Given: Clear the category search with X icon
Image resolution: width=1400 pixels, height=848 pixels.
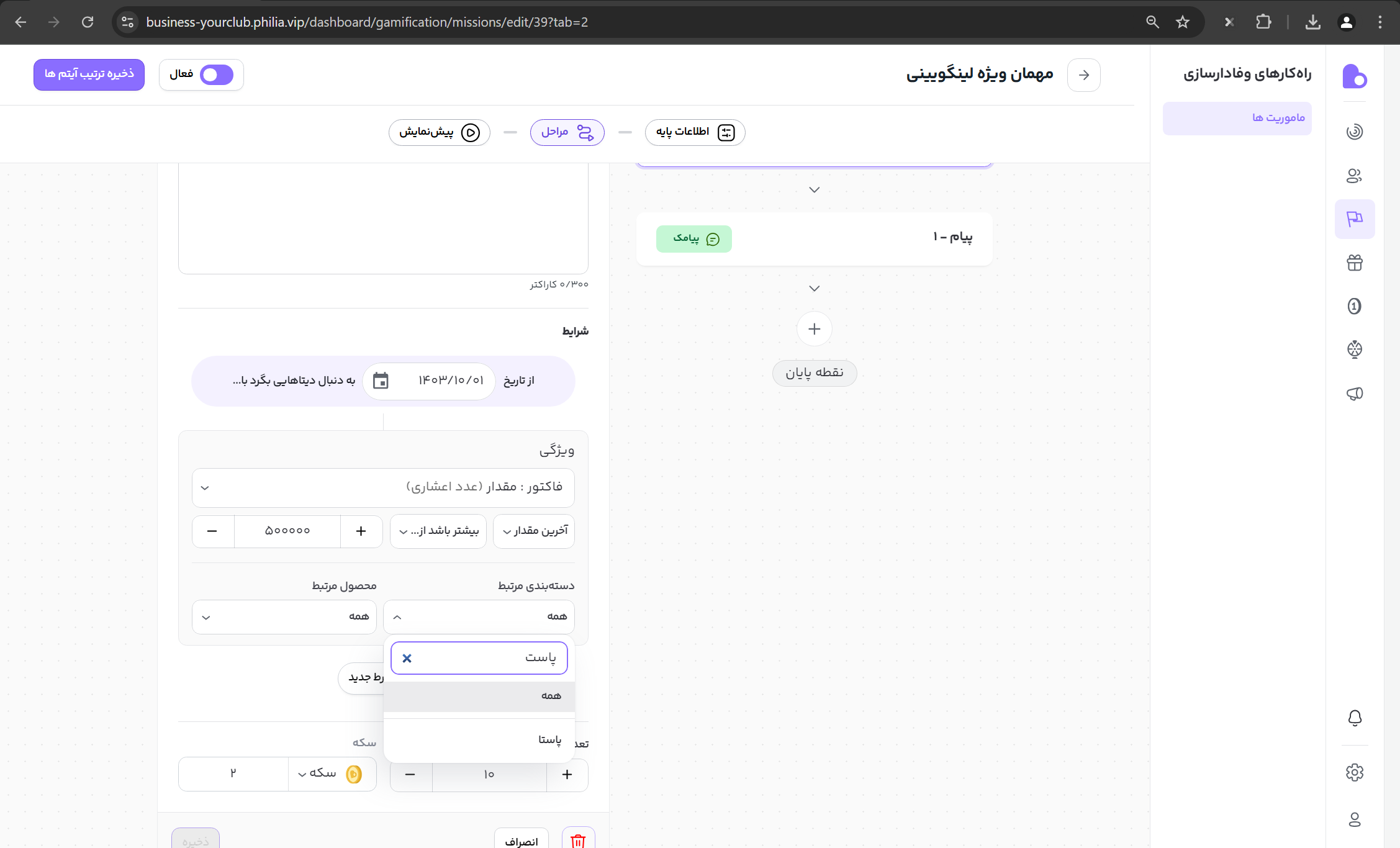Looking at the screenshot, I should [407, 658].
